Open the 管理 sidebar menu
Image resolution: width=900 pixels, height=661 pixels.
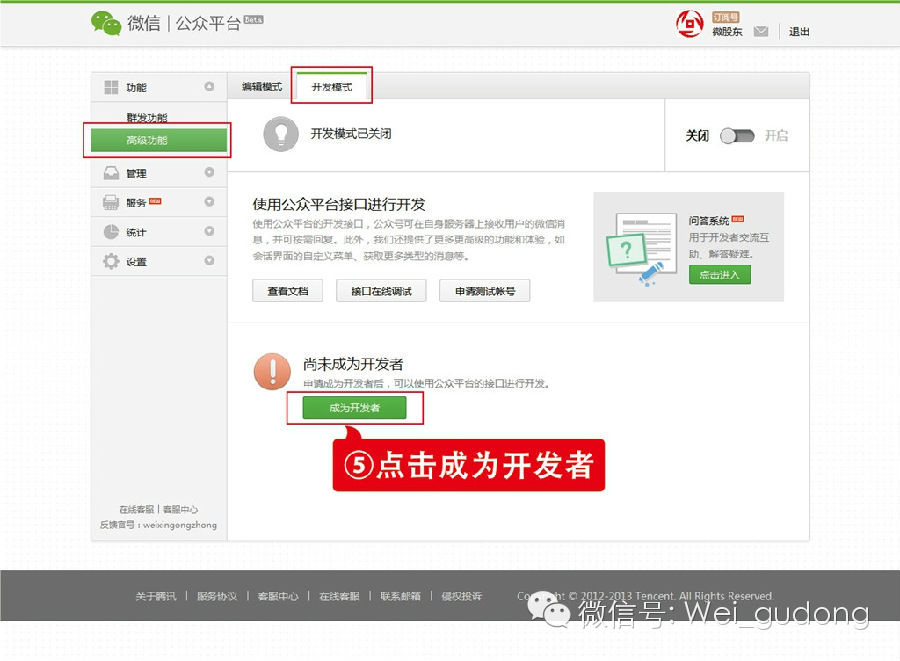point(159,173)
